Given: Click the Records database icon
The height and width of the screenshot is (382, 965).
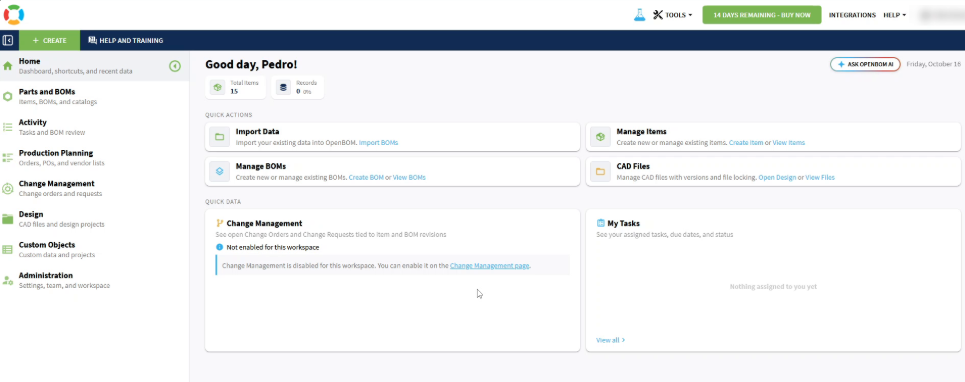Looking at the screenshot, I should [283, 87].
